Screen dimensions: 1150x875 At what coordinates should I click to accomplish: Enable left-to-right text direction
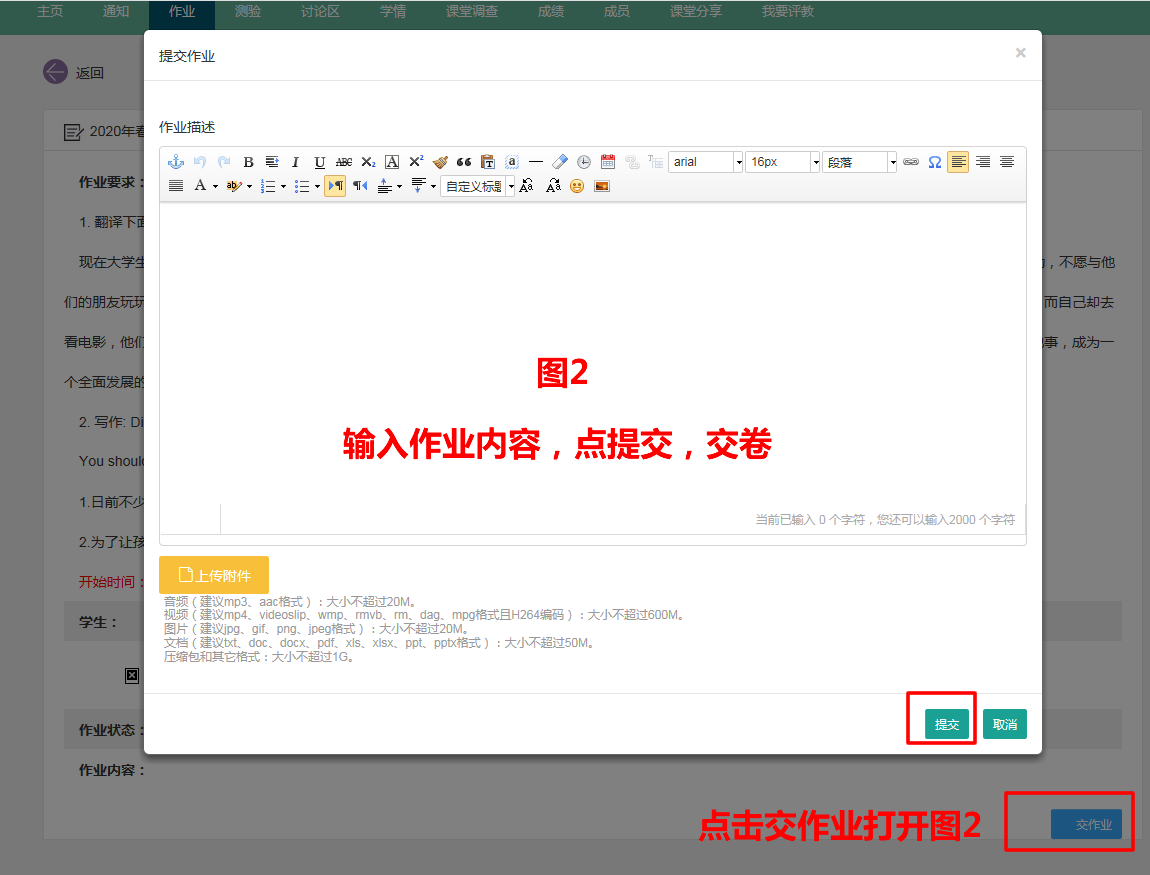click(335, 186)
